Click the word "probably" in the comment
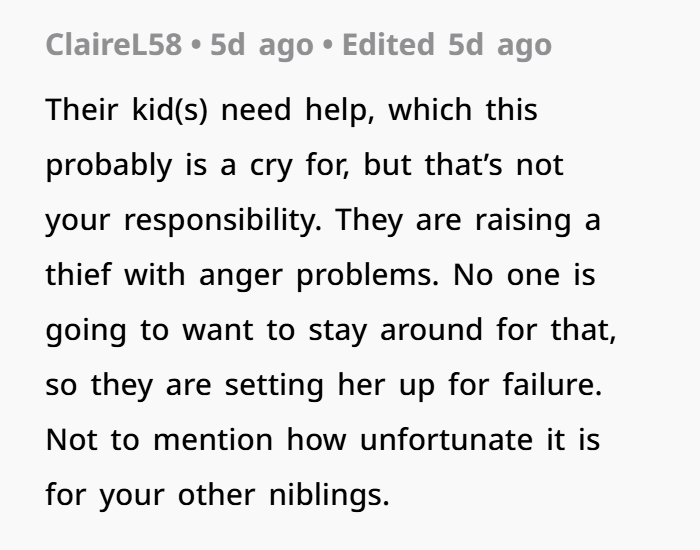 click(x=108, y=166)
